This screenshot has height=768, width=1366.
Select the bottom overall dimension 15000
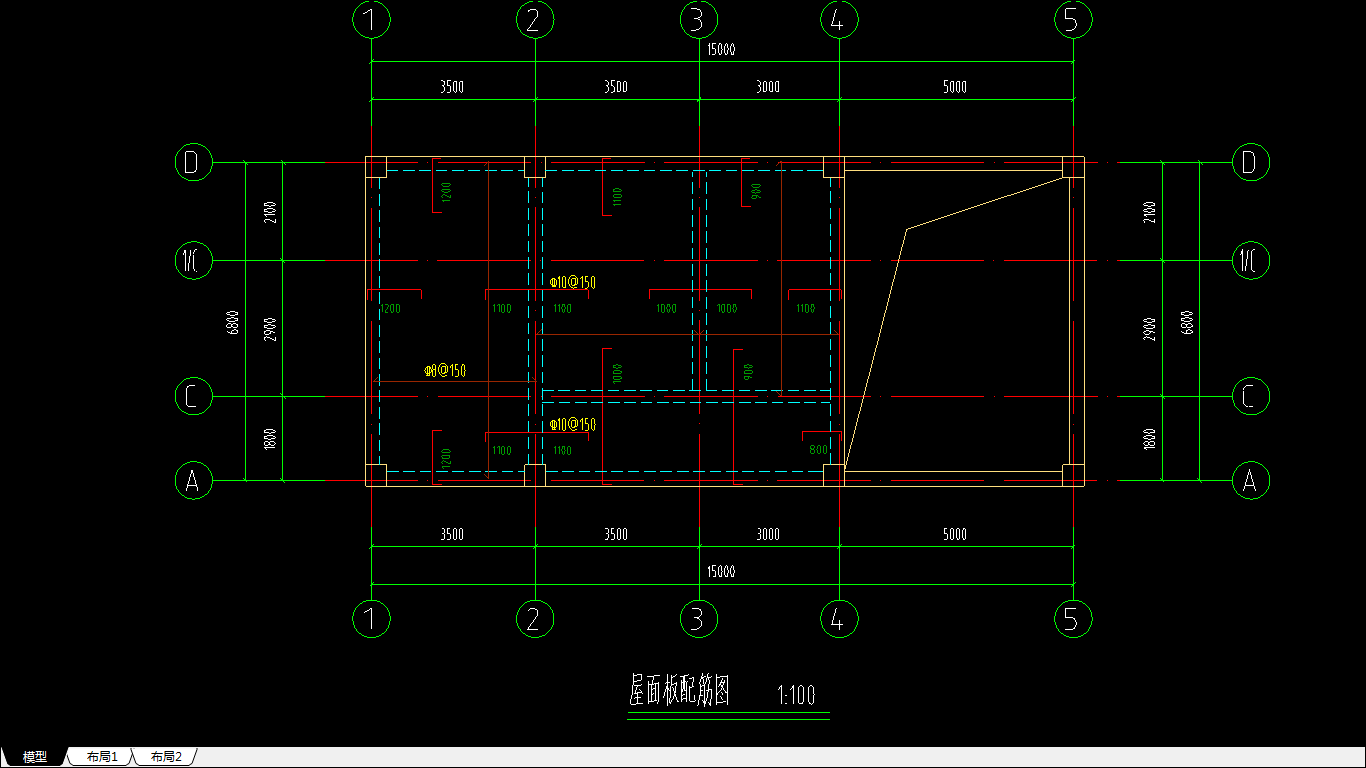(721, 573)
